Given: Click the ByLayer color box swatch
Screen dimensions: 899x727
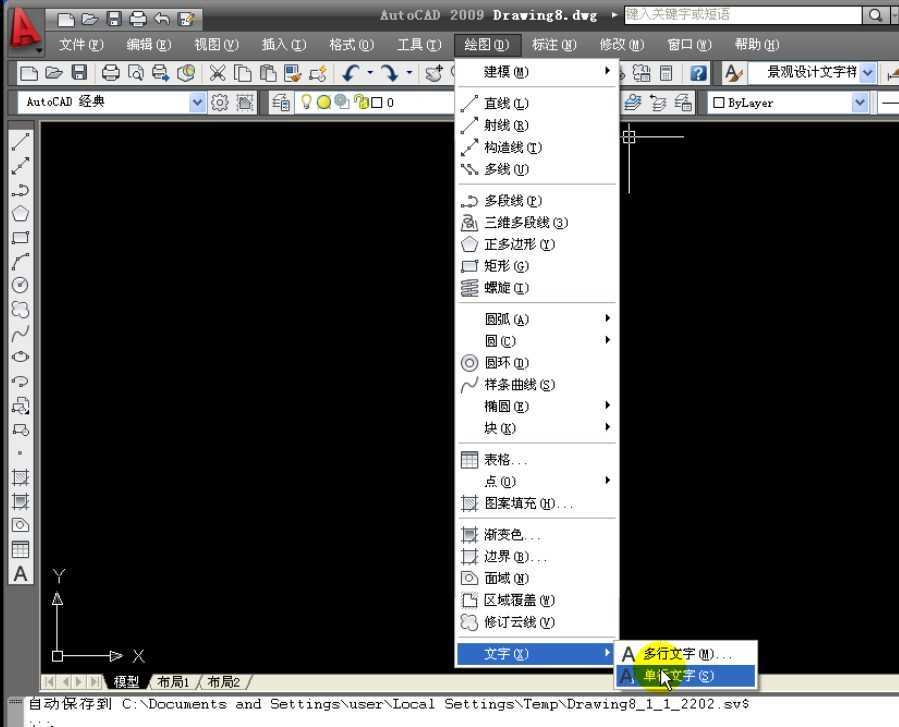Looking at the screenshot, I should pos(718,103).
